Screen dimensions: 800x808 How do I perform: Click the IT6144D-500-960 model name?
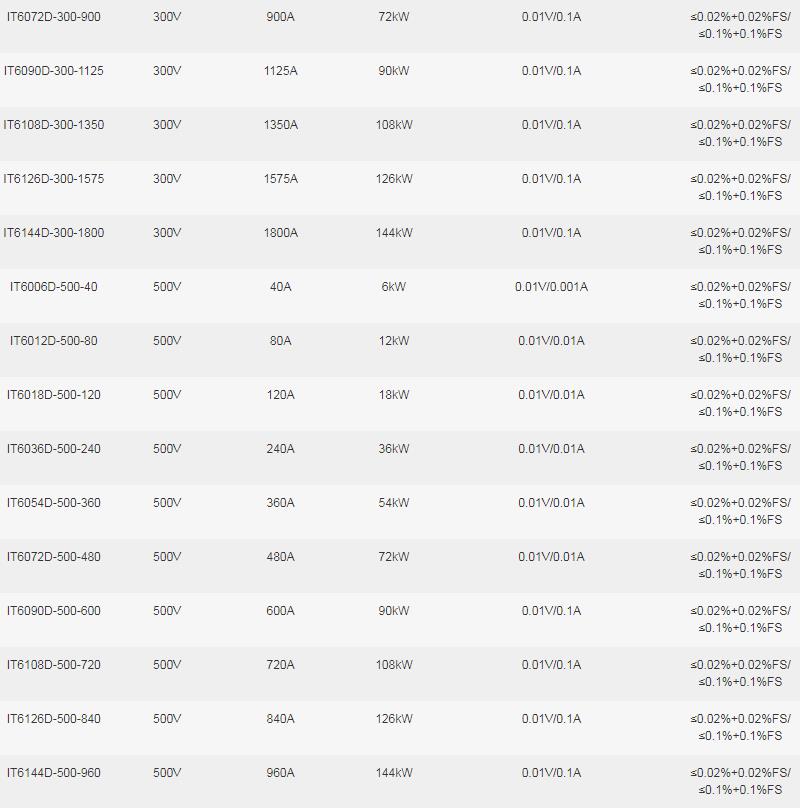(54, 773)
